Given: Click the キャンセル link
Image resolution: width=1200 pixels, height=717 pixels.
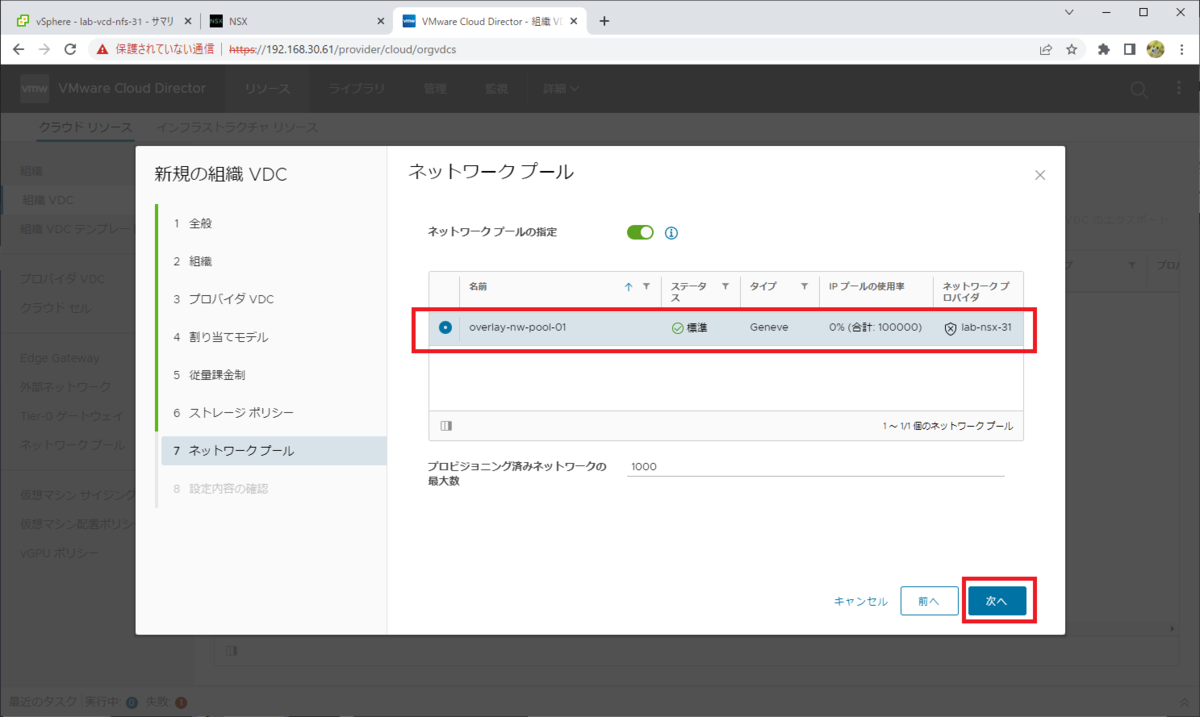Looking at the screenshot, I should (x=861, y=601).
